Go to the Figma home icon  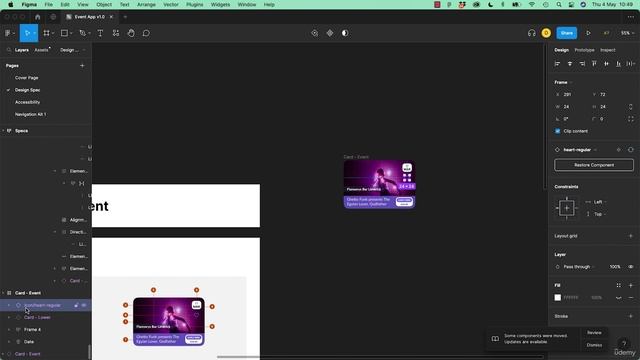(x=38, y=17)
